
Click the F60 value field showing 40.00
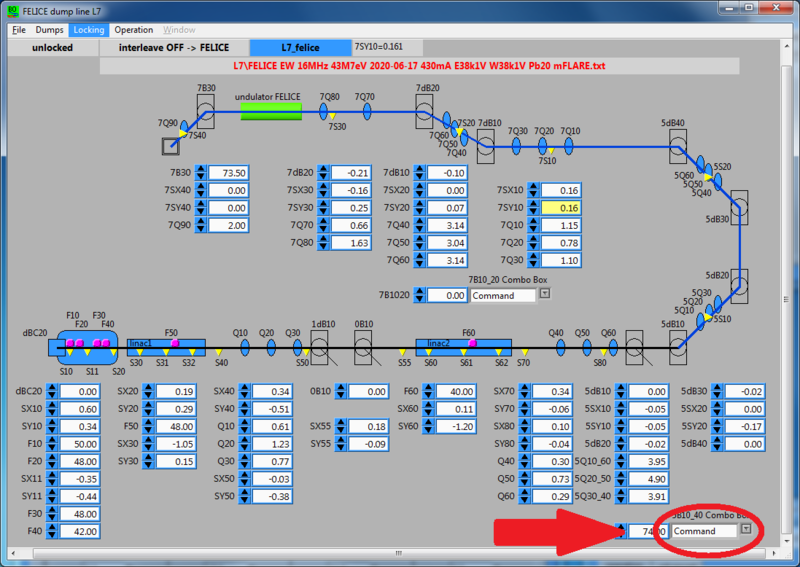tap(448, 392)
